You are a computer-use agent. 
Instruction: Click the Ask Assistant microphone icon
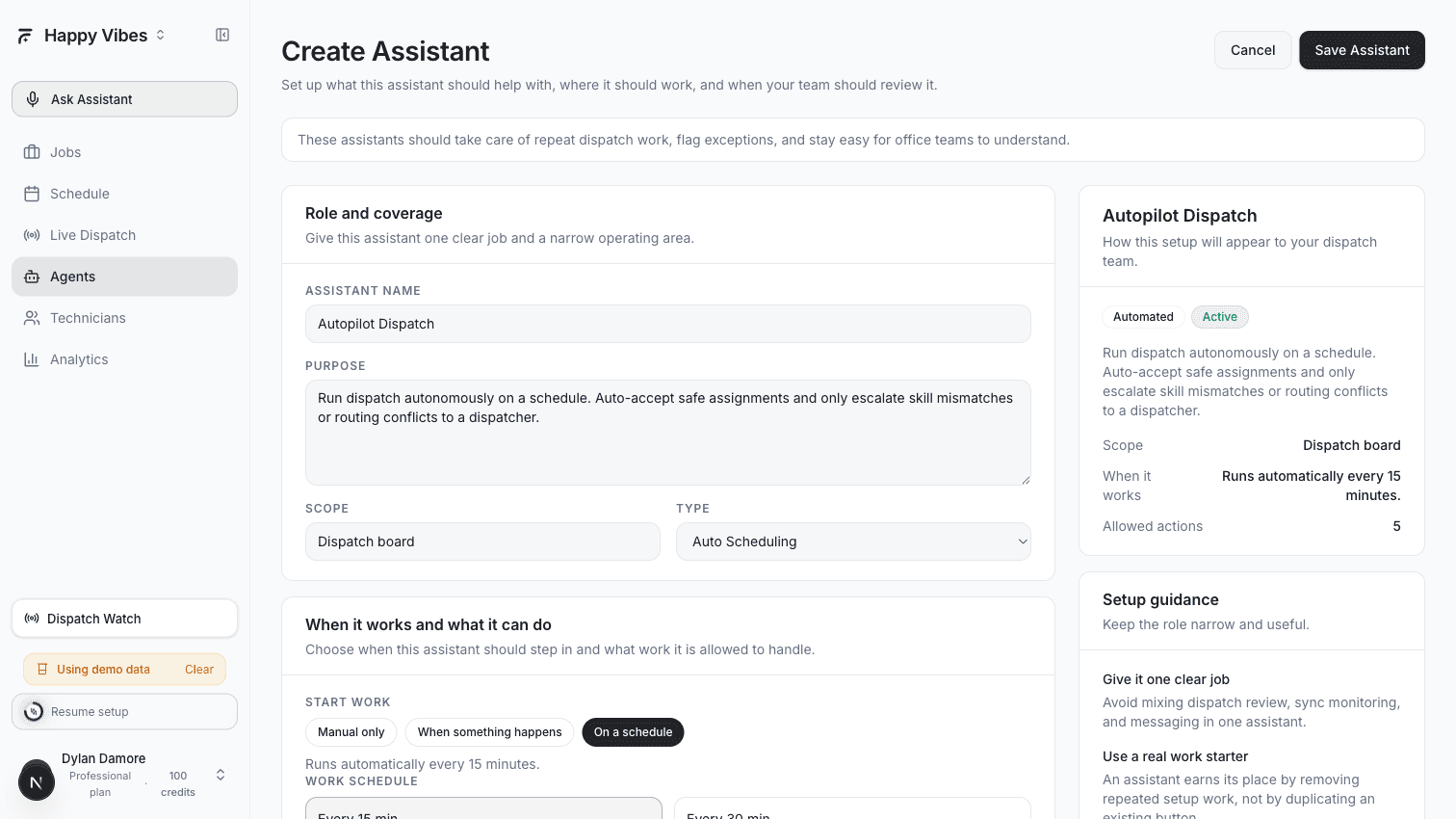pyautogui.click(x=34, y=98)
